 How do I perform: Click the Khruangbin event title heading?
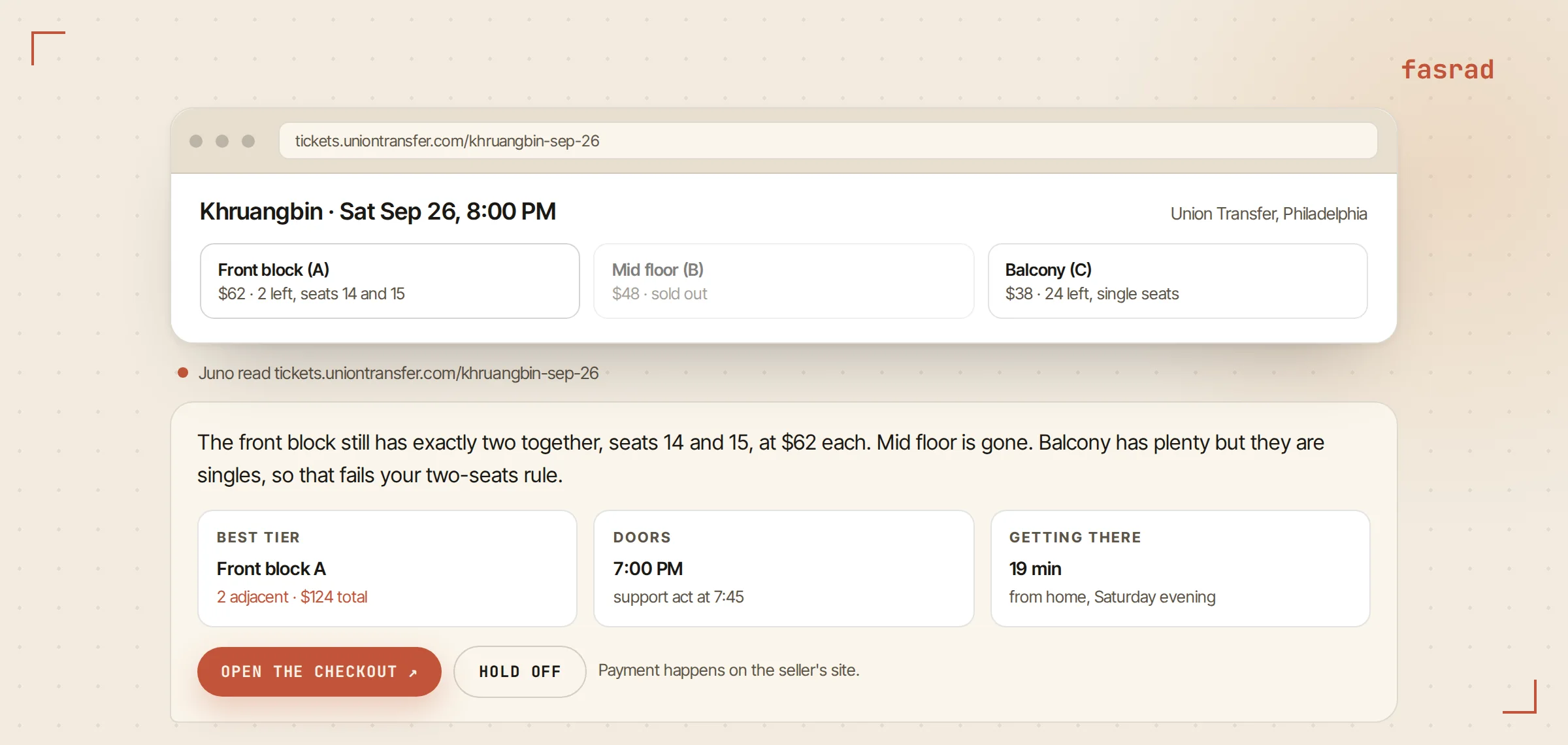pyautogui.click(x=378, y=212)
